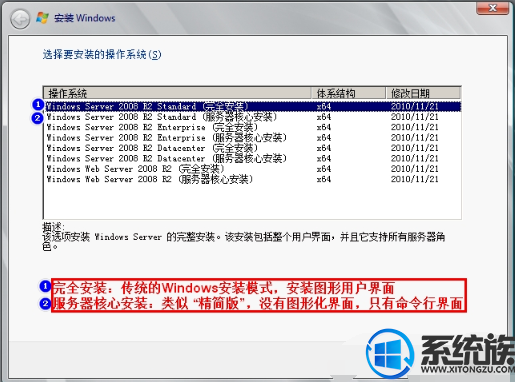Screen dimensions: 515x382
Task: Close the 安装 Windows setup window
Action: pyautogui.click(x=493, y=8)
